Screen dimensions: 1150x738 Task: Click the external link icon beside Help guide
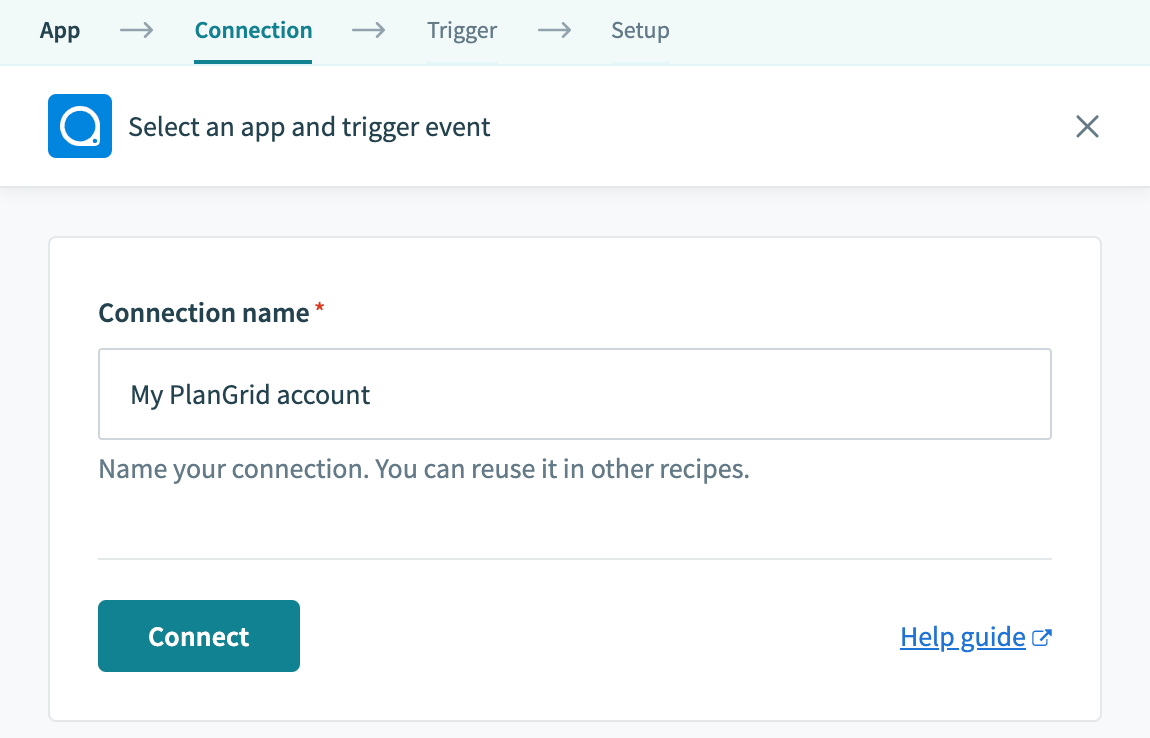click(1042, 636)
